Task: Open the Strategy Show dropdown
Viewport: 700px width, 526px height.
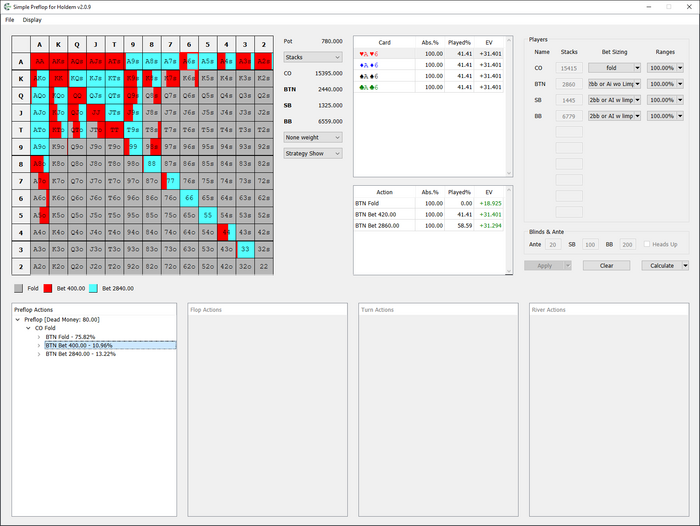Action: click(313, 154)
